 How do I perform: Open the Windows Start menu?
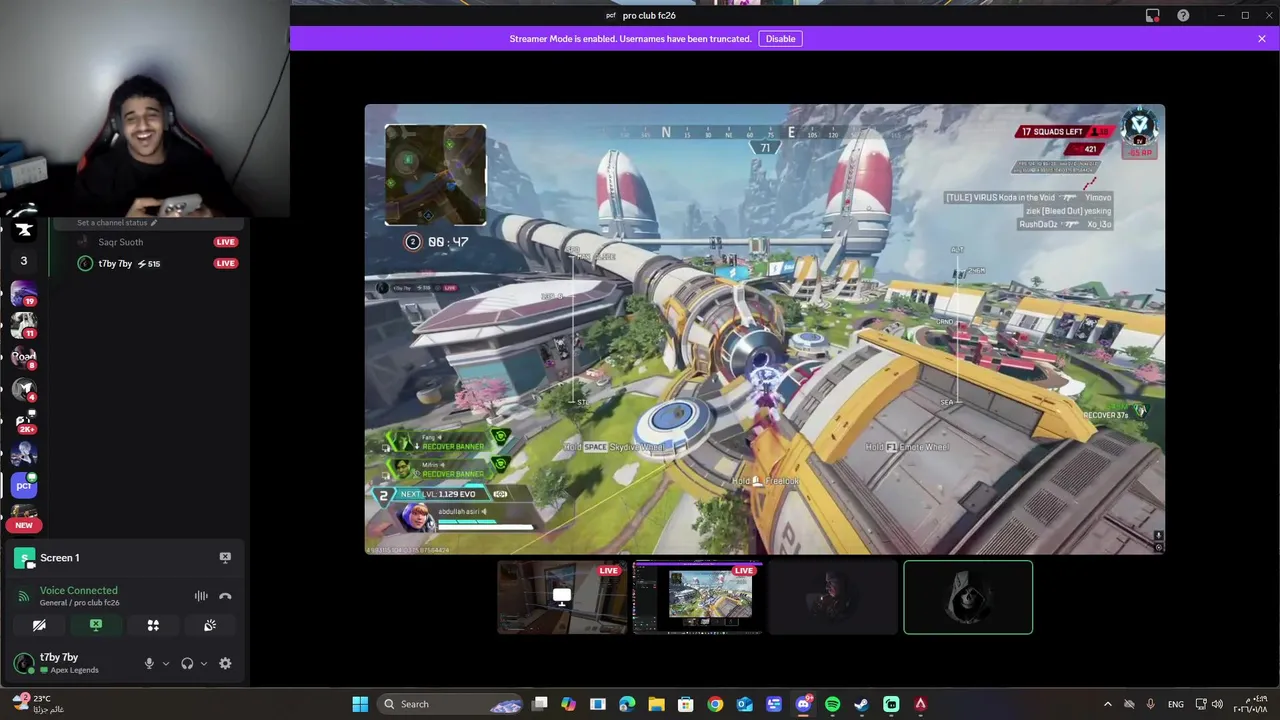point(360,704)
